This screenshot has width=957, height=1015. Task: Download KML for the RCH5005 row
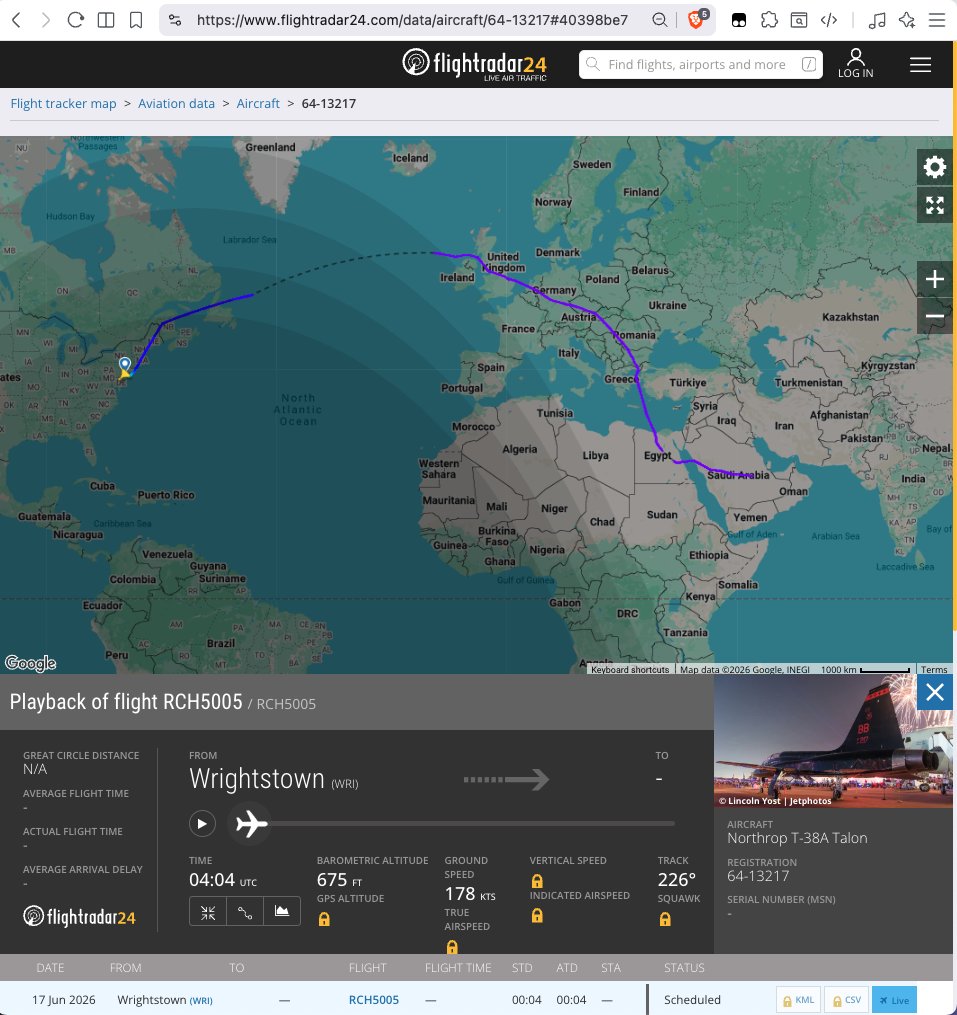click(798, 1000)
